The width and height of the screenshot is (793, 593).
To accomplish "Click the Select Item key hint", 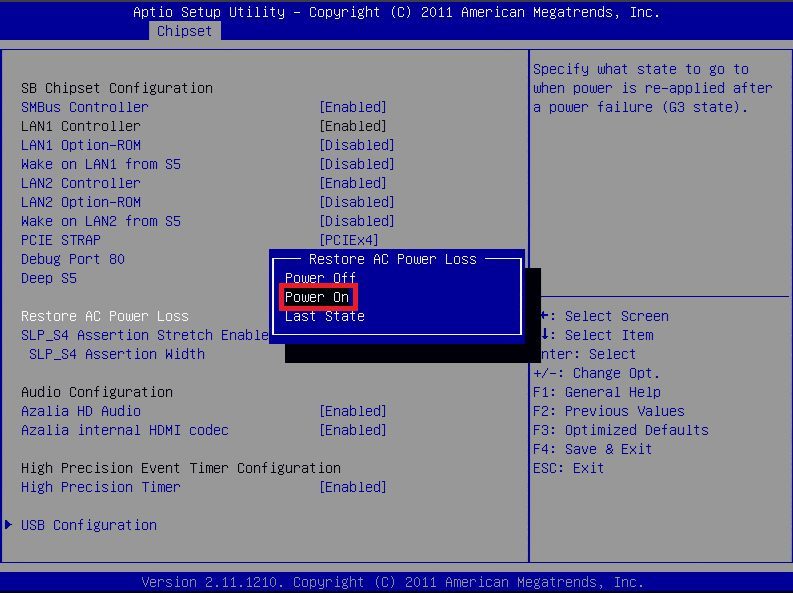I will (597, 335).
